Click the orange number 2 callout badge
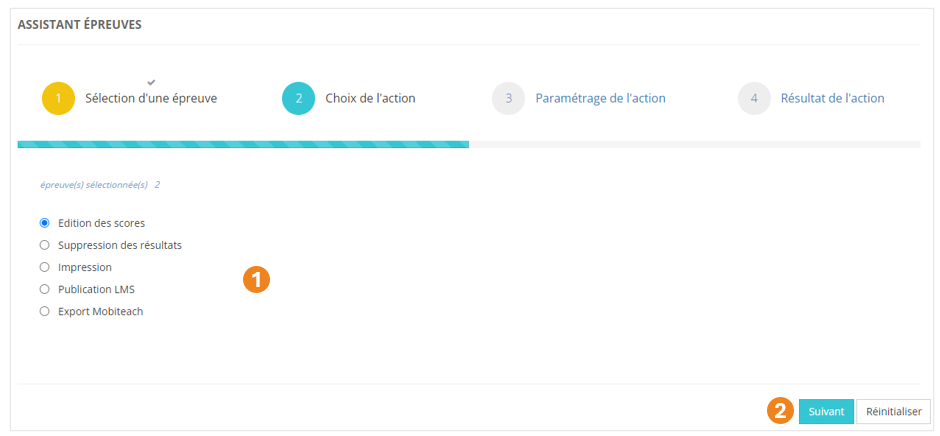Image resolution: width=940 pixels, height=436 pixels. click(781, 410)
